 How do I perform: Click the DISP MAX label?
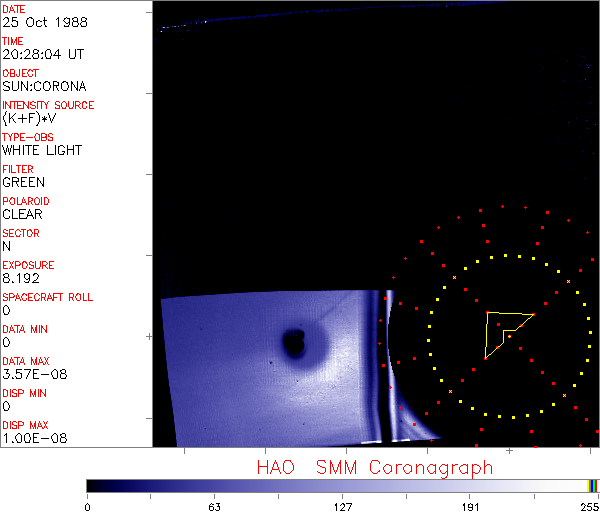(x=25, y=425)
